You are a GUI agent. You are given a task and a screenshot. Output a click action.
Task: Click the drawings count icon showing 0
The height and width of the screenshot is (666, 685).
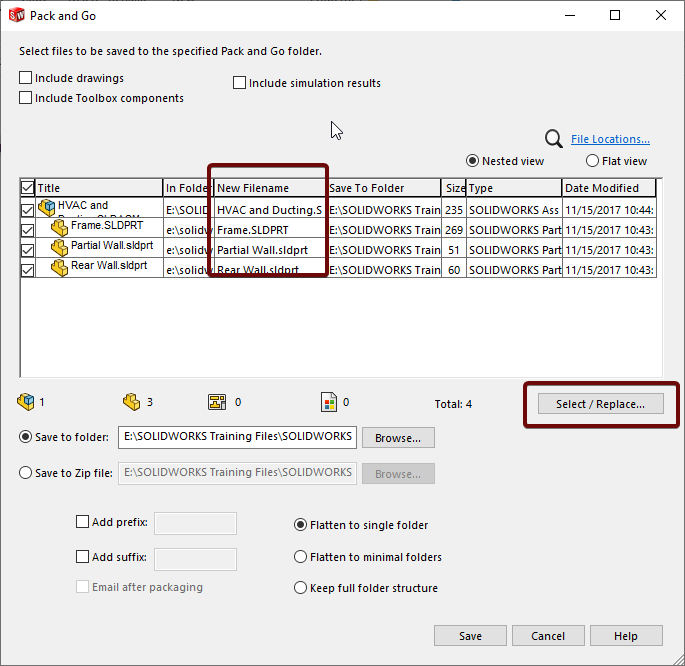217,402
